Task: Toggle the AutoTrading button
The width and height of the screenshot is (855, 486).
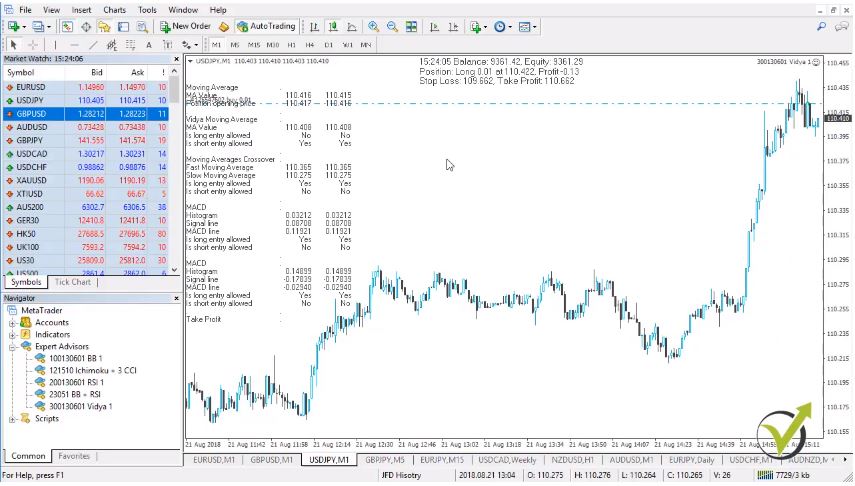Action: 266,26
